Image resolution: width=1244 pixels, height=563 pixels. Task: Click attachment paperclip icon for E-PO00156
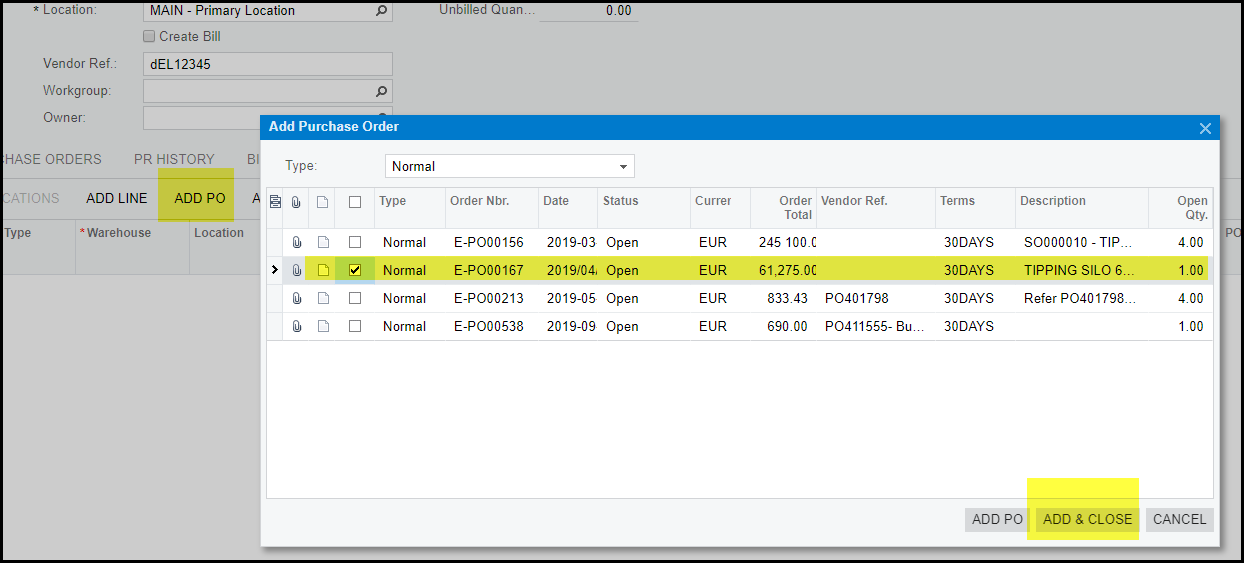click(296, 242)
